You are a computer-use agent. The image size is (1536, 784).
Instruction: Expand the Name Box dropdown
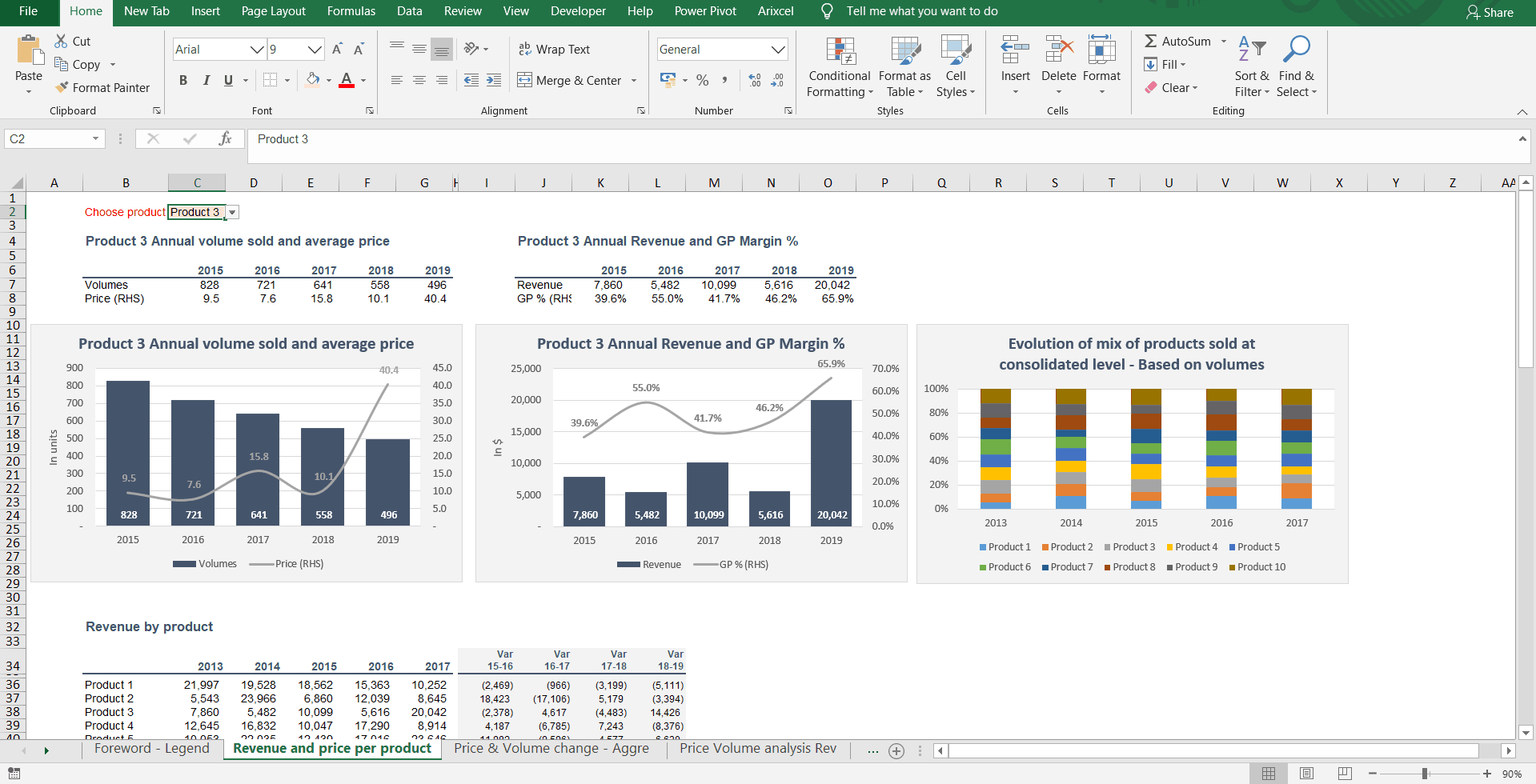[95, 138]
